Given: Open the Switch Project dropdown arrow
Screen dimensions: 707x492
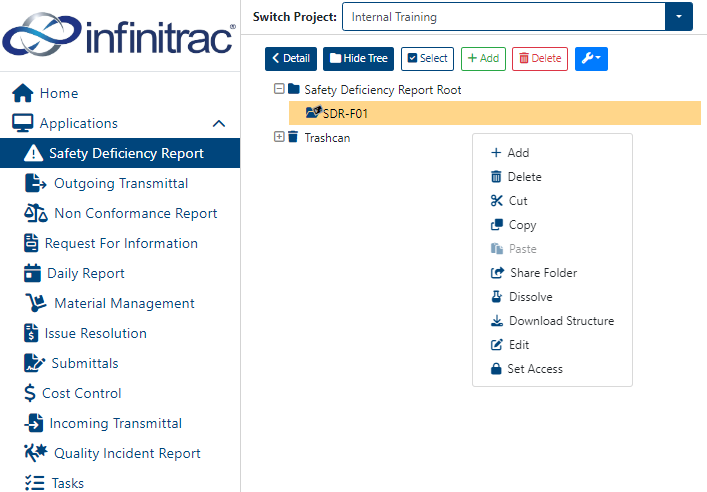Looking at the screenshot, I should (x=679, y=17).
